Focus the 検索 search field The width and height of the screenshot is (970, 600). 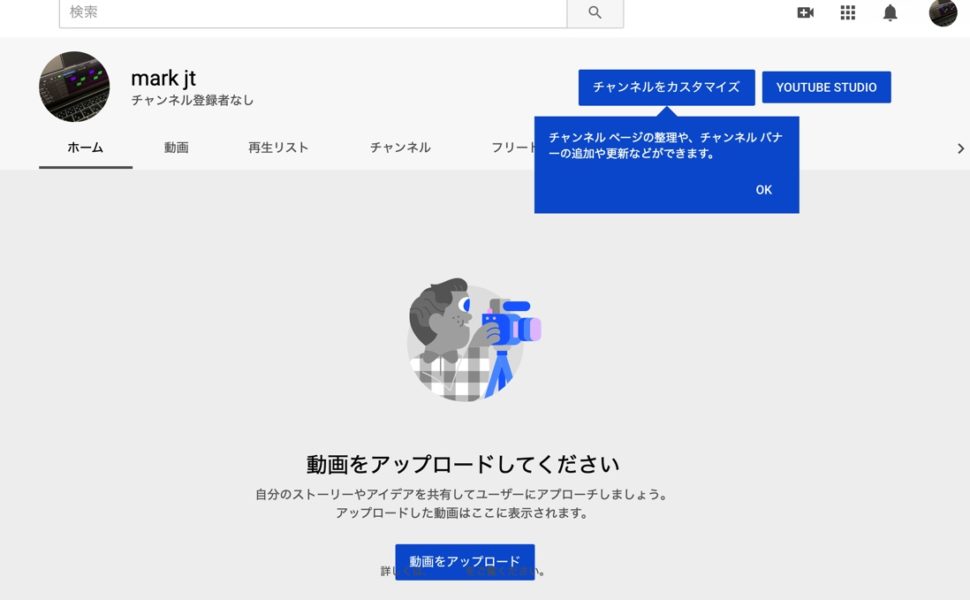point(313,12)
